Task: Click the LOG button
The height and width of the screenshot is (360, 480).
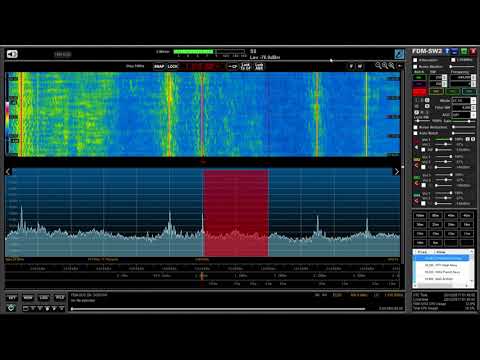Action: [44, 297]
